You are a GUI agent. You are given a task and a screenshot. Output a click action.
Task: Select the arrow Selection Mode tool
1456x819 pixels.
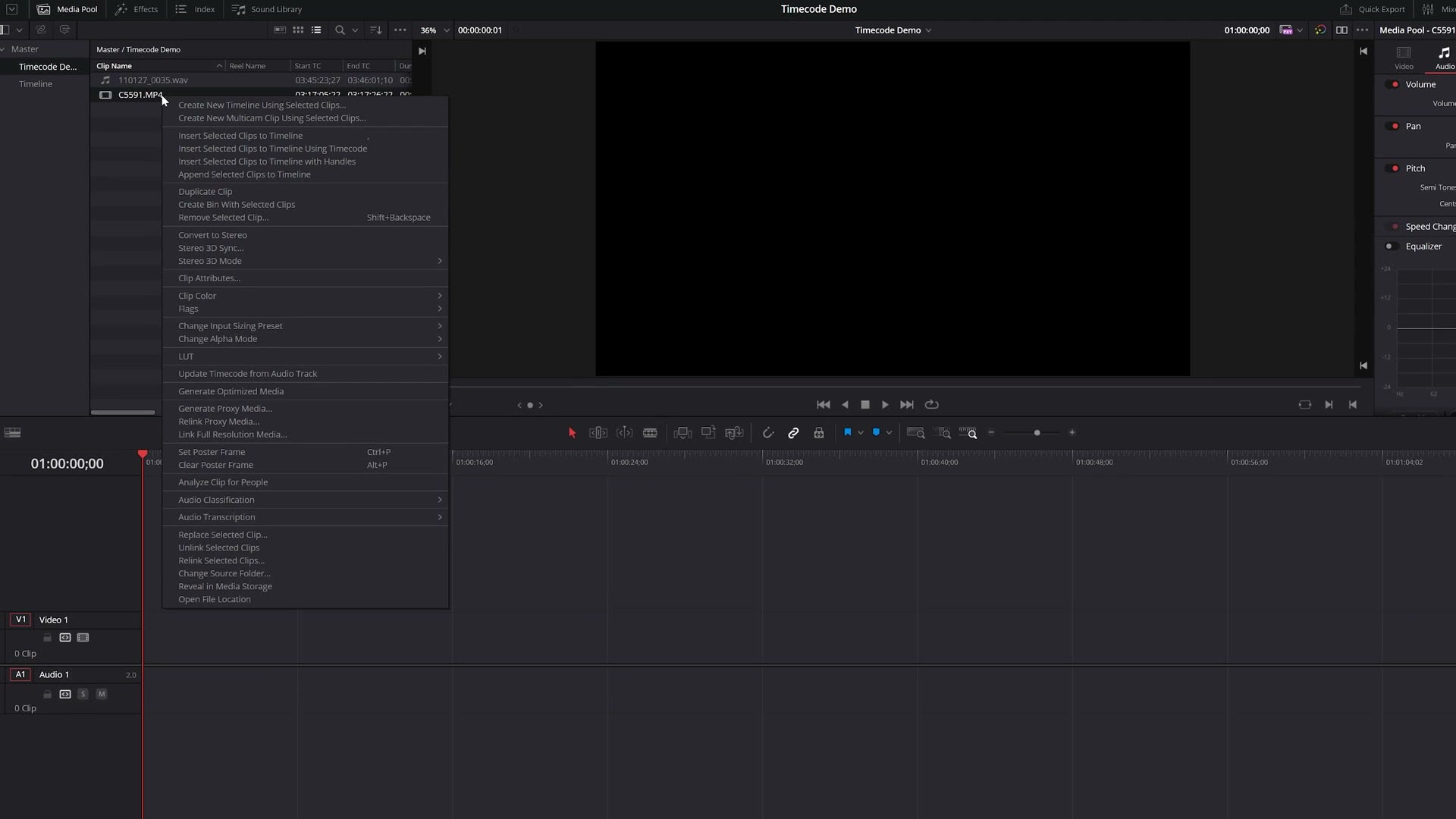pyautogui.click(x=572, y=433)
